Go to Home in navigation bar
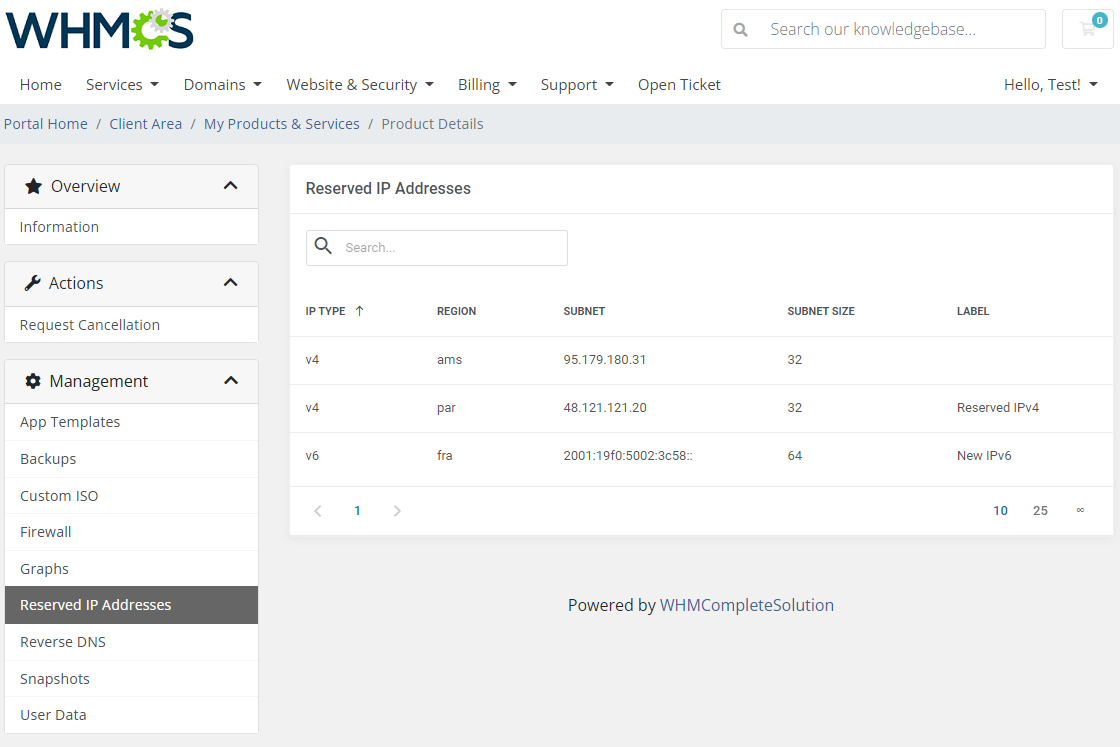 41,84
